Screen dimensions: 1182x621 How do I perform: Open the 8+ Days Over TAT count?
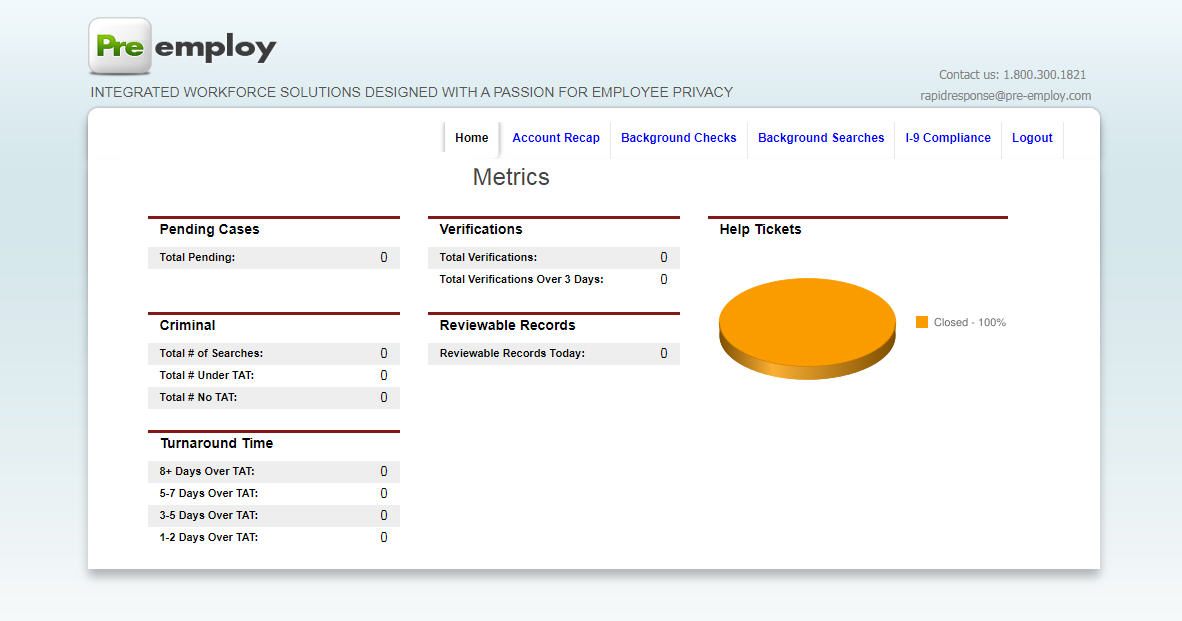[x=383, y=471]
